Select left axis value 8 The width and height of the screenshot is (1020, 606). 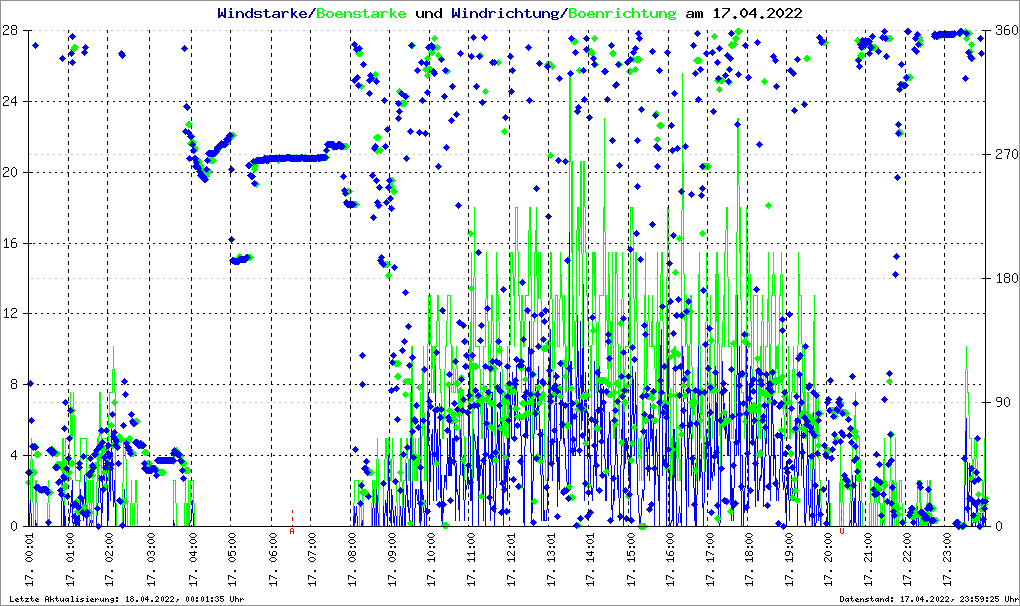(x=13, y=384)
